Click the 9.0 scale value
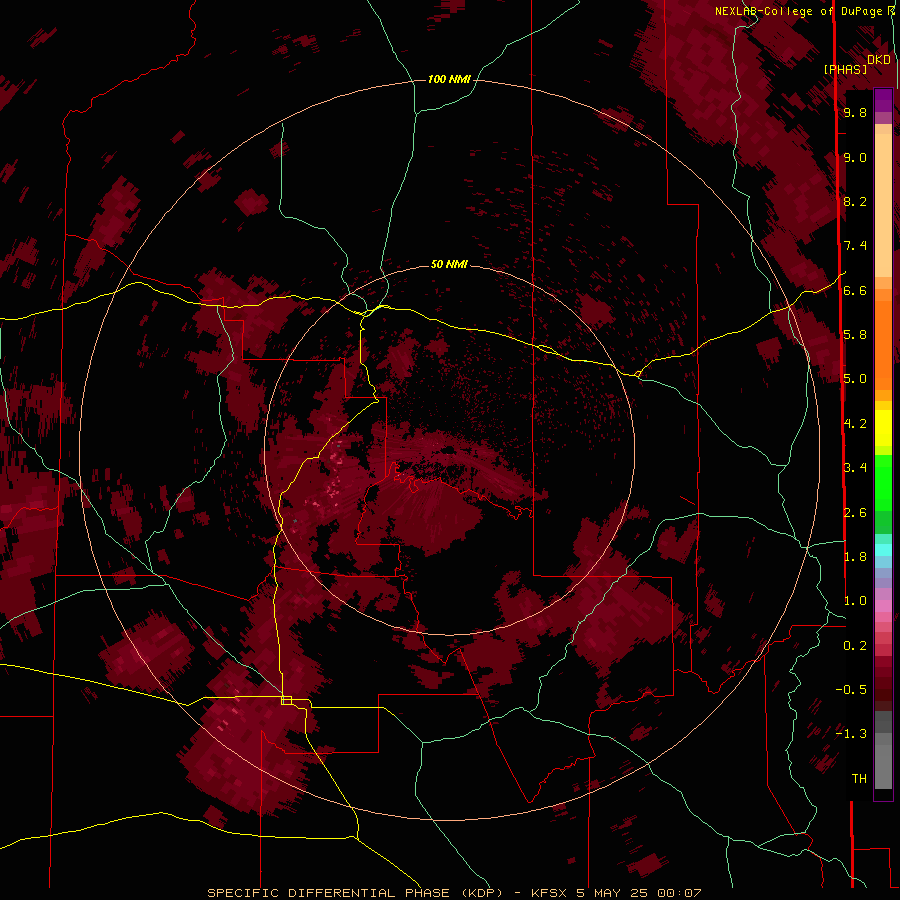Viewport: 900px width, 900px height. (855, 157)
